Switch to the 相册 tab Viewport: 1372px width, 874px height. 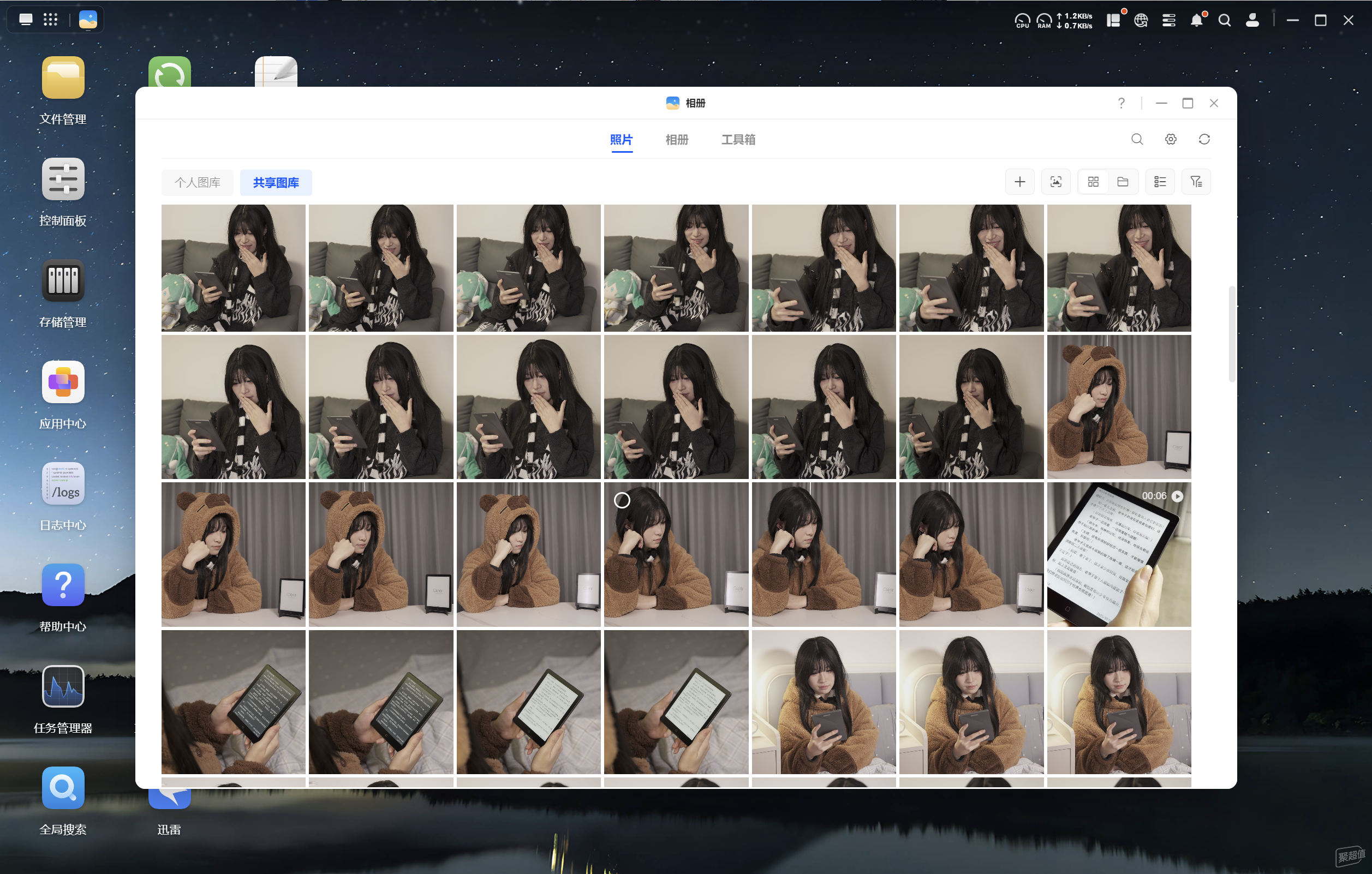677,140
